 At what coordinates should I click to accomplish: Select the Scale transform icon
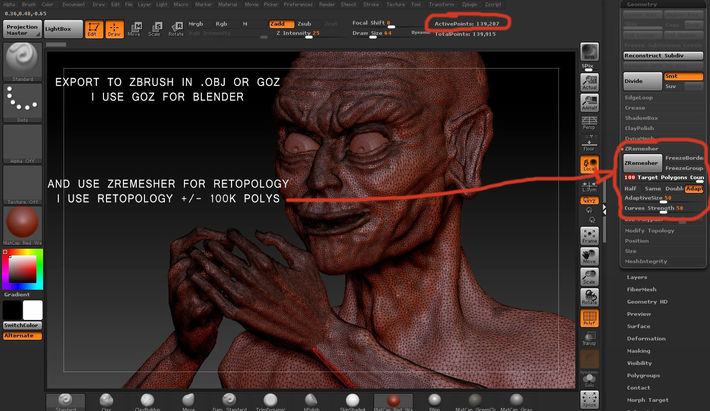click(x=154, y=27)
